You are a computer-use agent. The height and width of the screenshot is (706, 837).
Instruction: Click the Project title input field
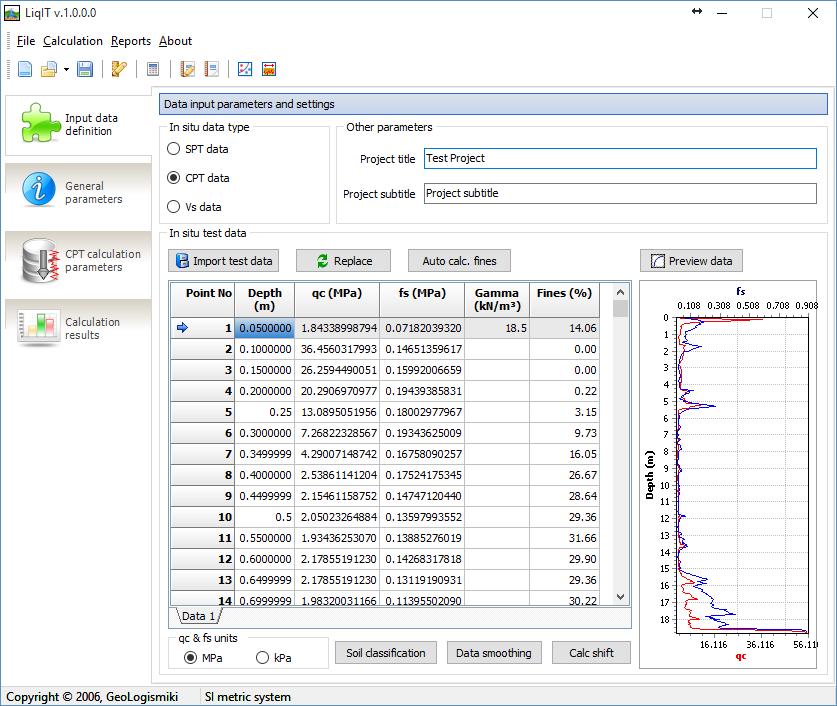click(x=620, y=158)
